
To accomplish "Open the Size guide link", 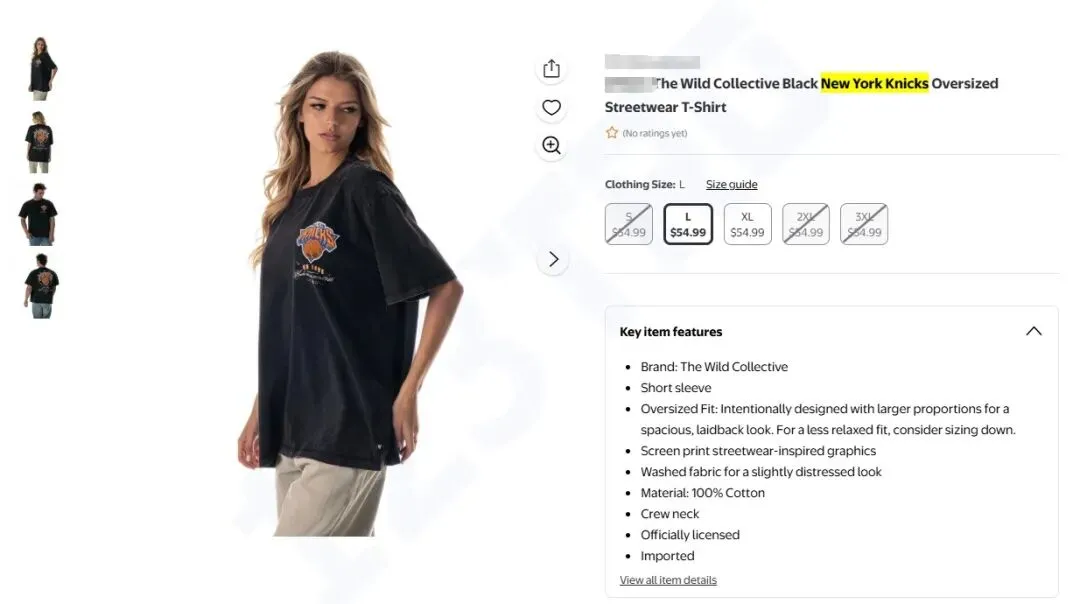I will click(731, 185).
